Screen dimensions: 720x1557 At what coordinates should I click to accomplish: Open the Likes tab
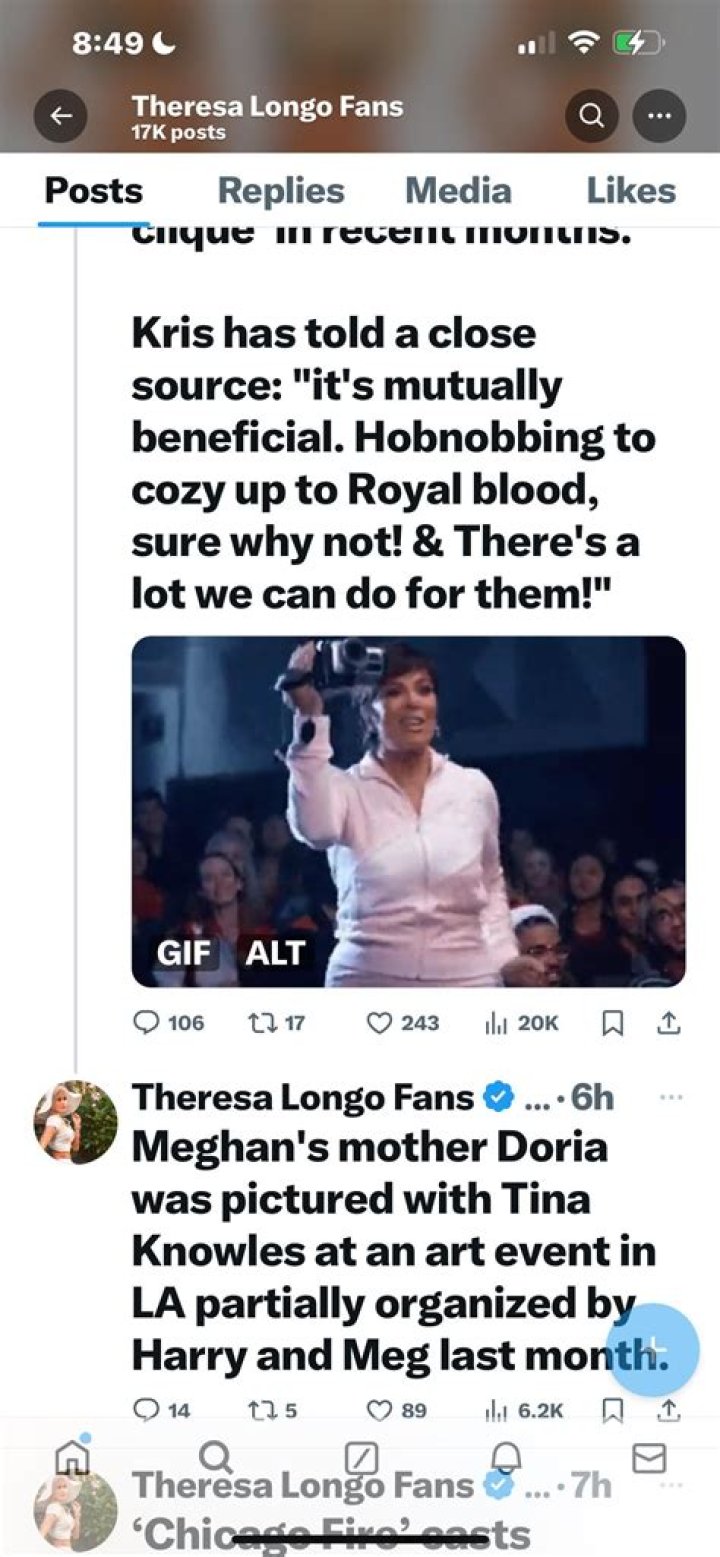coord(631,191)
